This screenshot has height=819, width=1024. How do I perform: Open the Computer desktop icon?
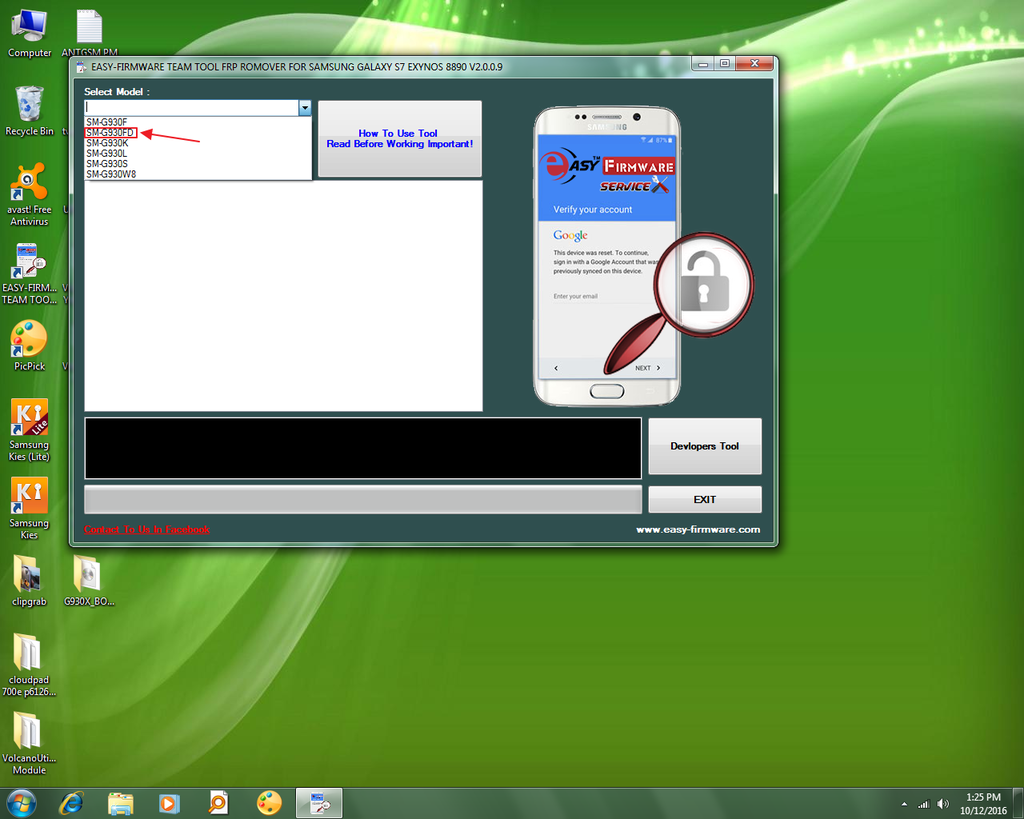(29, 32)
